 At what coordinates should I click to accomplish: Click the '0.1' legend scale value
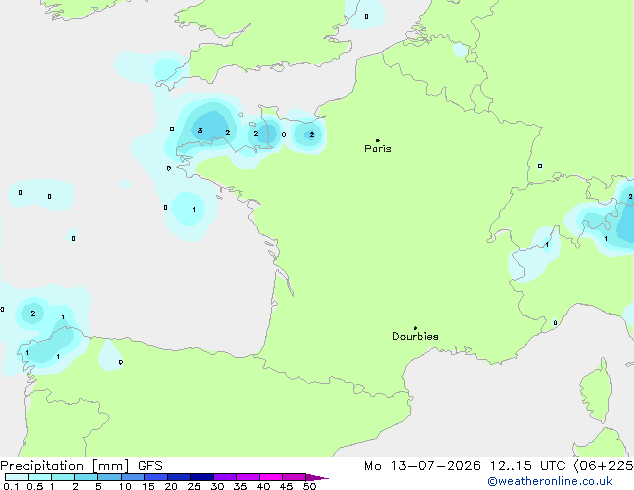pos(12,486)
